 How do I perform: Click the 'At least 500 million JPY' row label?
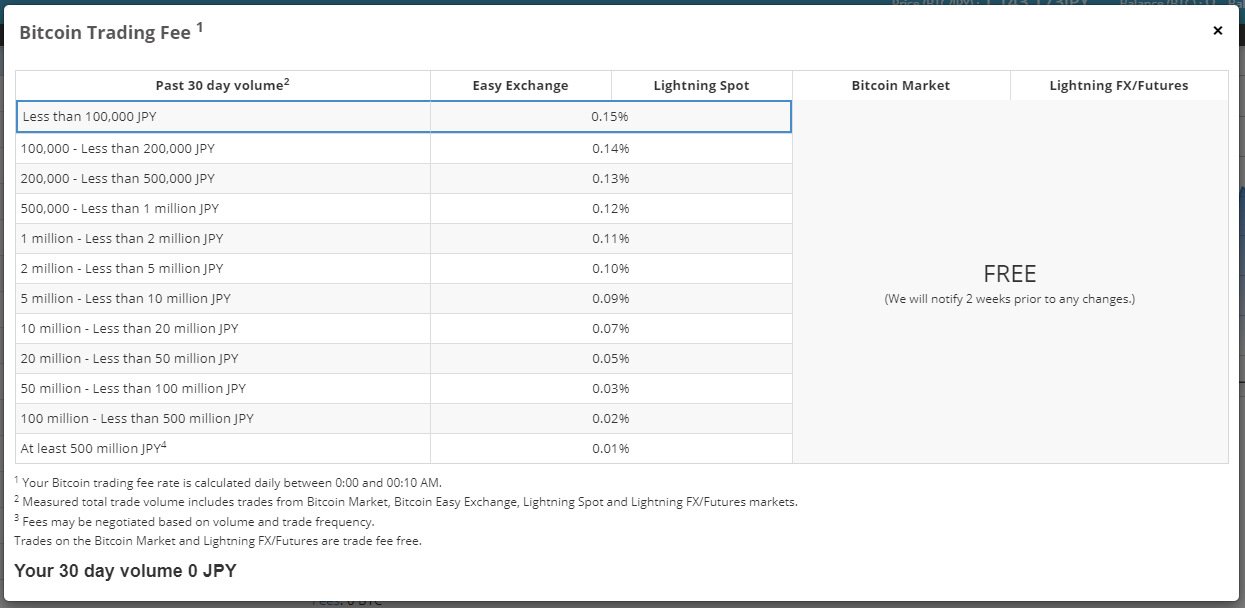tap(93, 449)
